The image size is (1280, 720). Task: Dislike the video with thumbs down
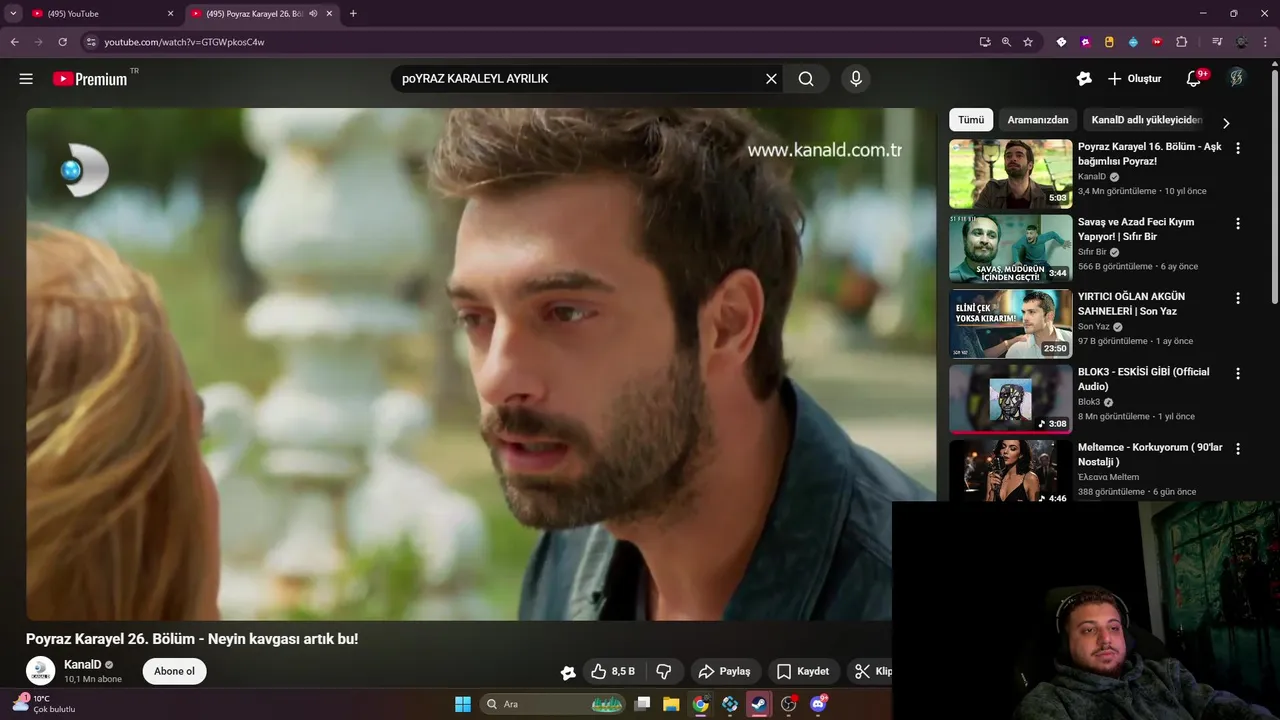pos(663,671)
